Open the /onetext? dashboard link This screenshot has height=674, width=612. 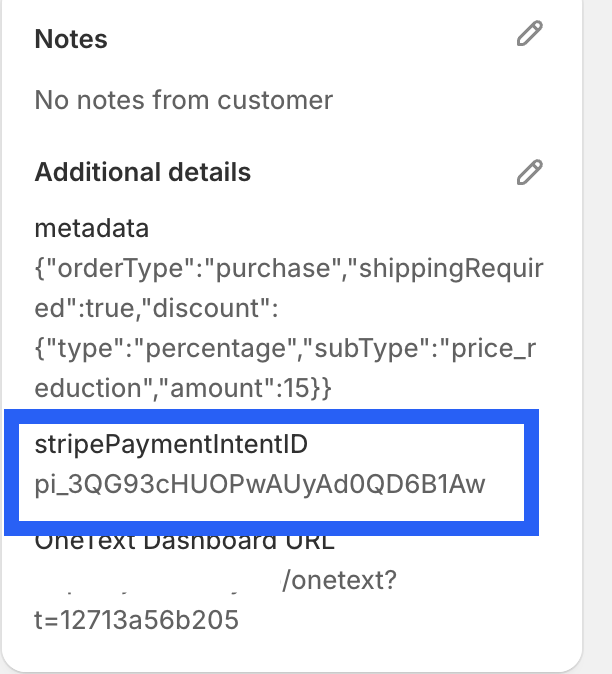(338, 580)
